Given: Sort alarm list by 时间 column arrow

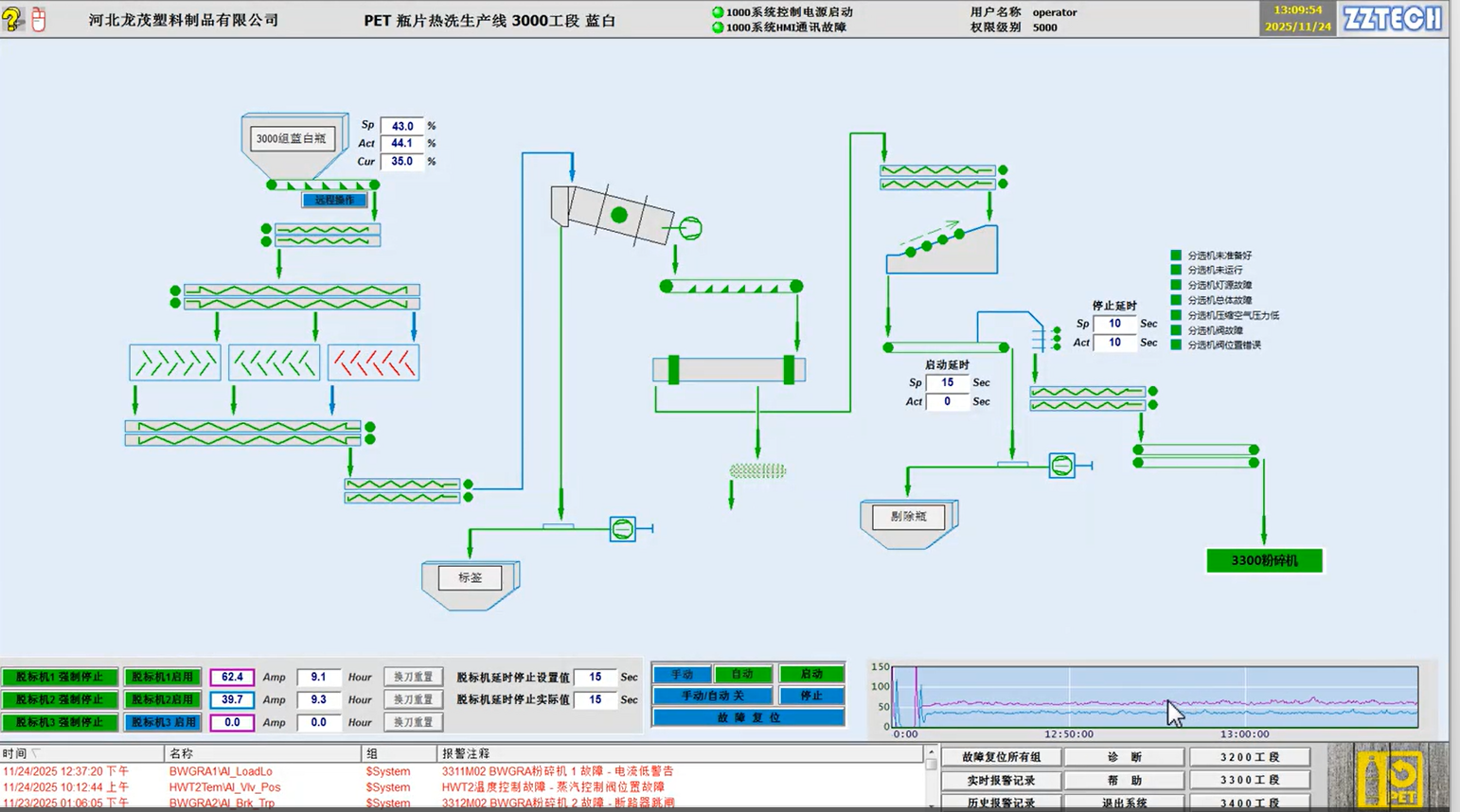Looking at the screenshot, I should coord(36,754).
